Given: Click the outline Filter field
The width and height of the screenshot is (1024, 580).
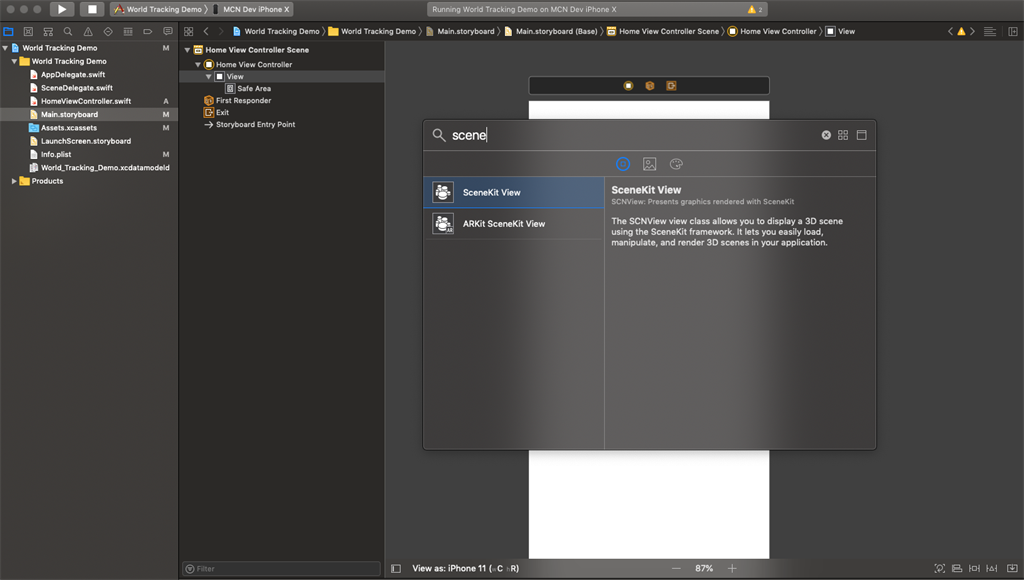Looking at the screenshot, I should 281,569.
